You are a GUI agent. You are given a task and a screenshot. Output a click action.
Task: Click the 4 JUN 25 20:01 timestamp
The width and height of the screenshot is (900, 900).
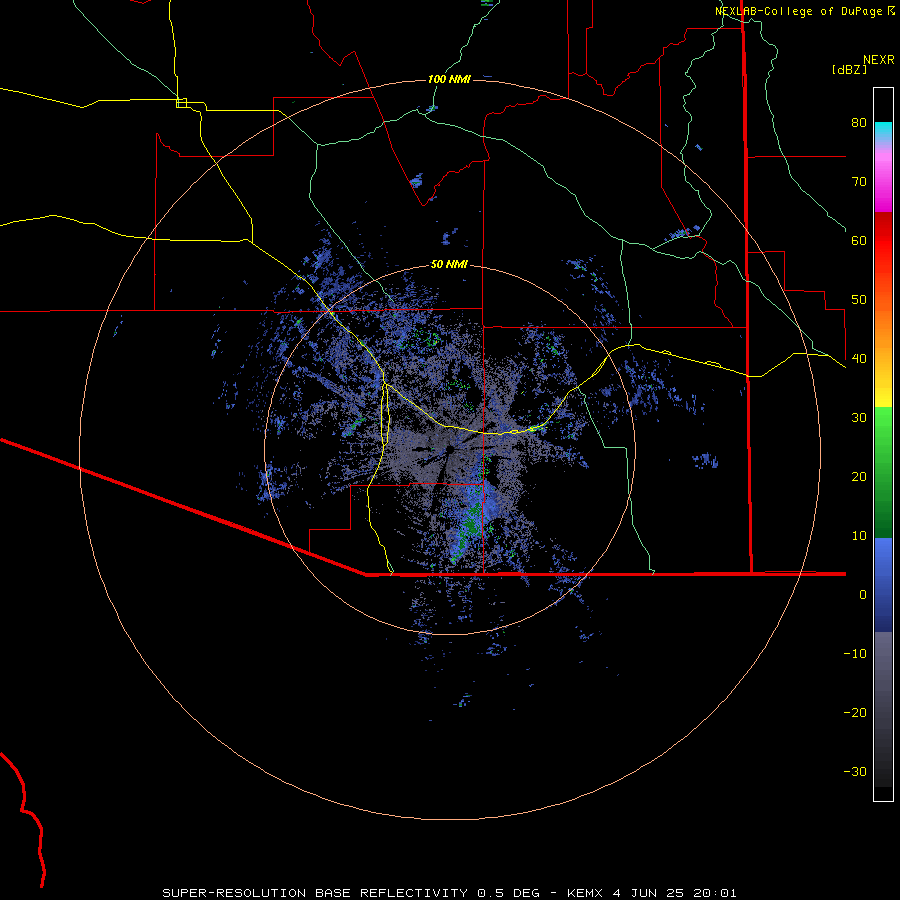pyautogui.click(x=675, y=893)
